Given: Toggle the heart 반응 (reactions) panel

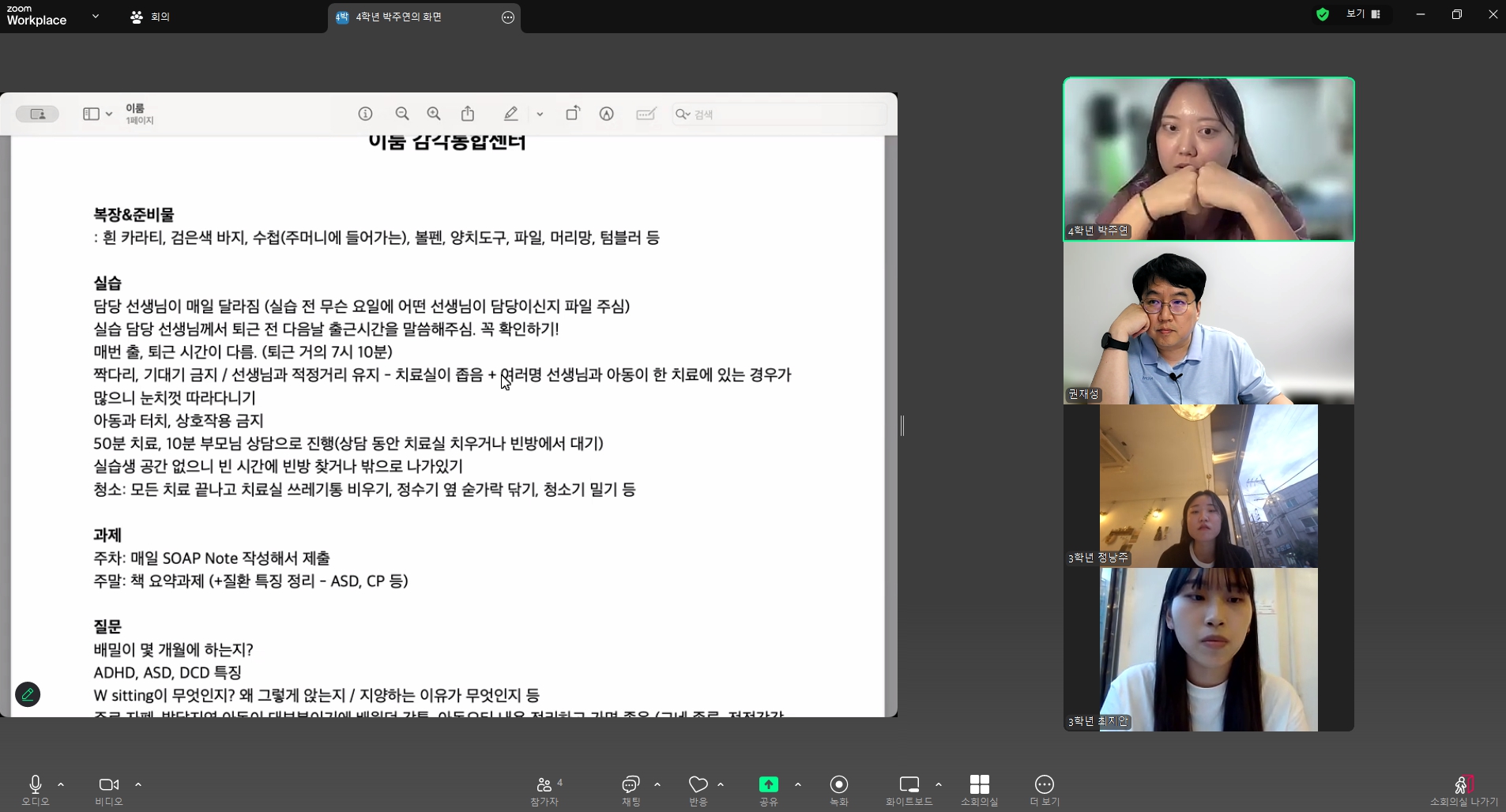Looking at the screenshot, I should point(696,790).
